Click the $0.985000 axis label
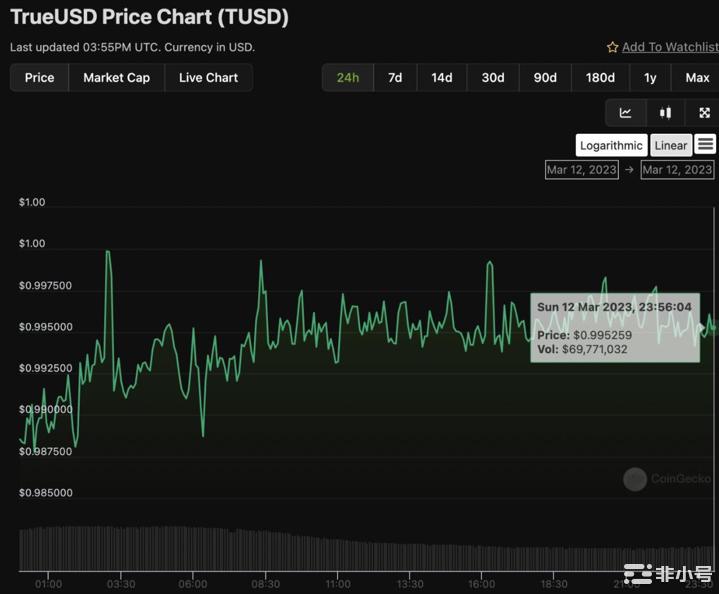 pyautogui.click(x=45, y=493)
